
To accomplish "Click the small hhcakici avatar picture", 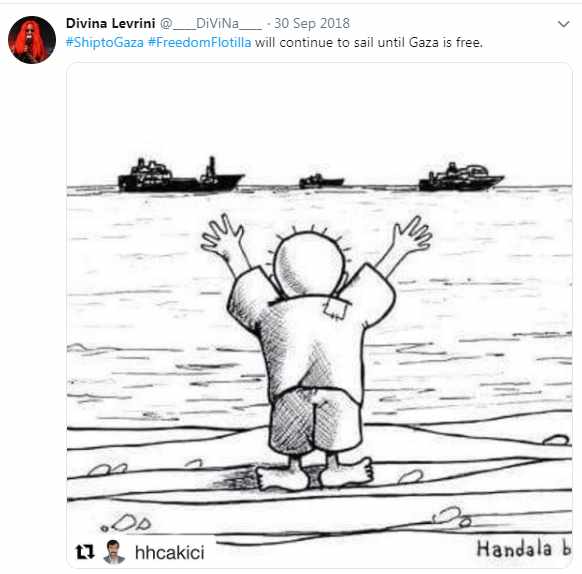I will point(114,552).
